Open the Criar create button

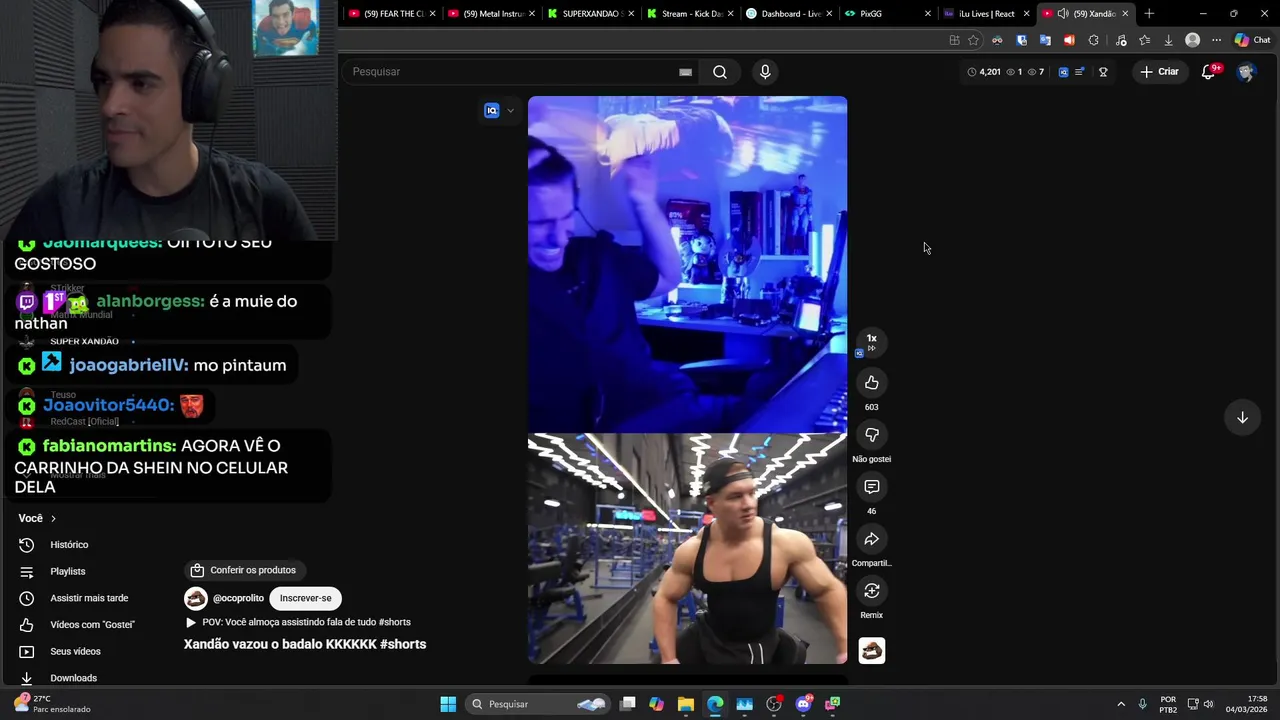pyautogui.click(x=1159, y=72)
